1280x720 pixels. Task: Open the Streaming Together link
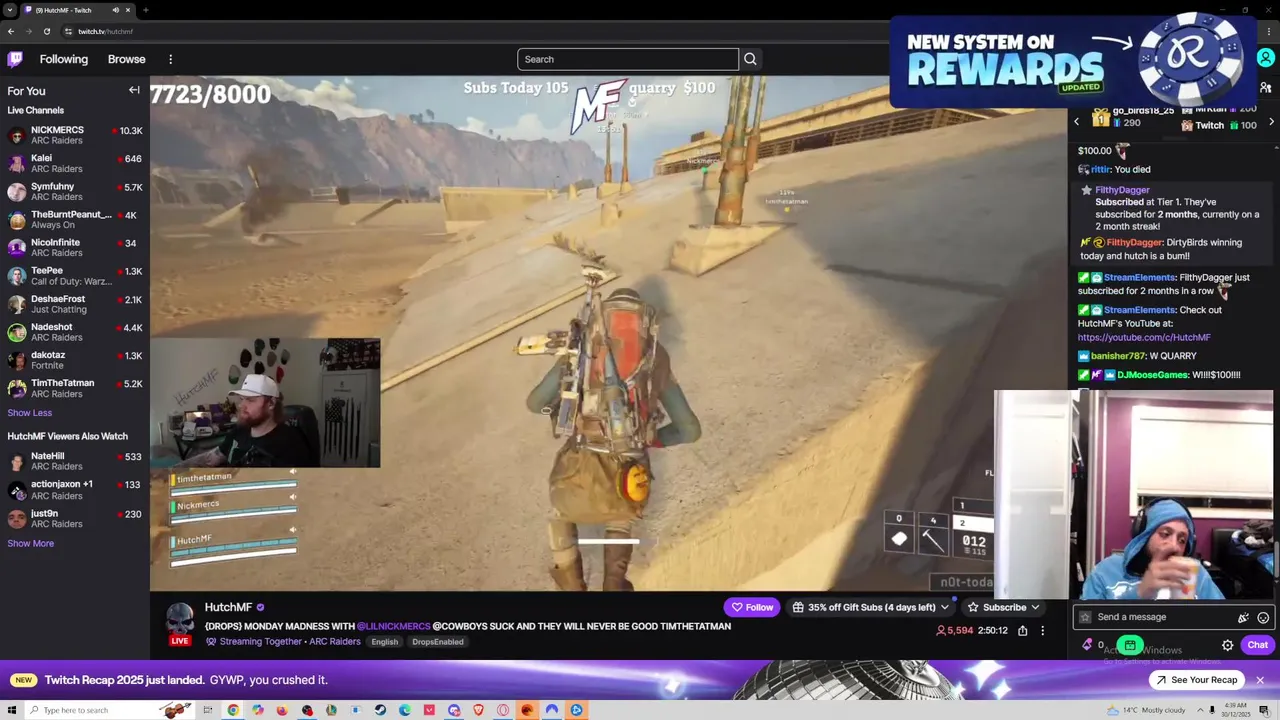pyautogui.click(x=260, y=642)
